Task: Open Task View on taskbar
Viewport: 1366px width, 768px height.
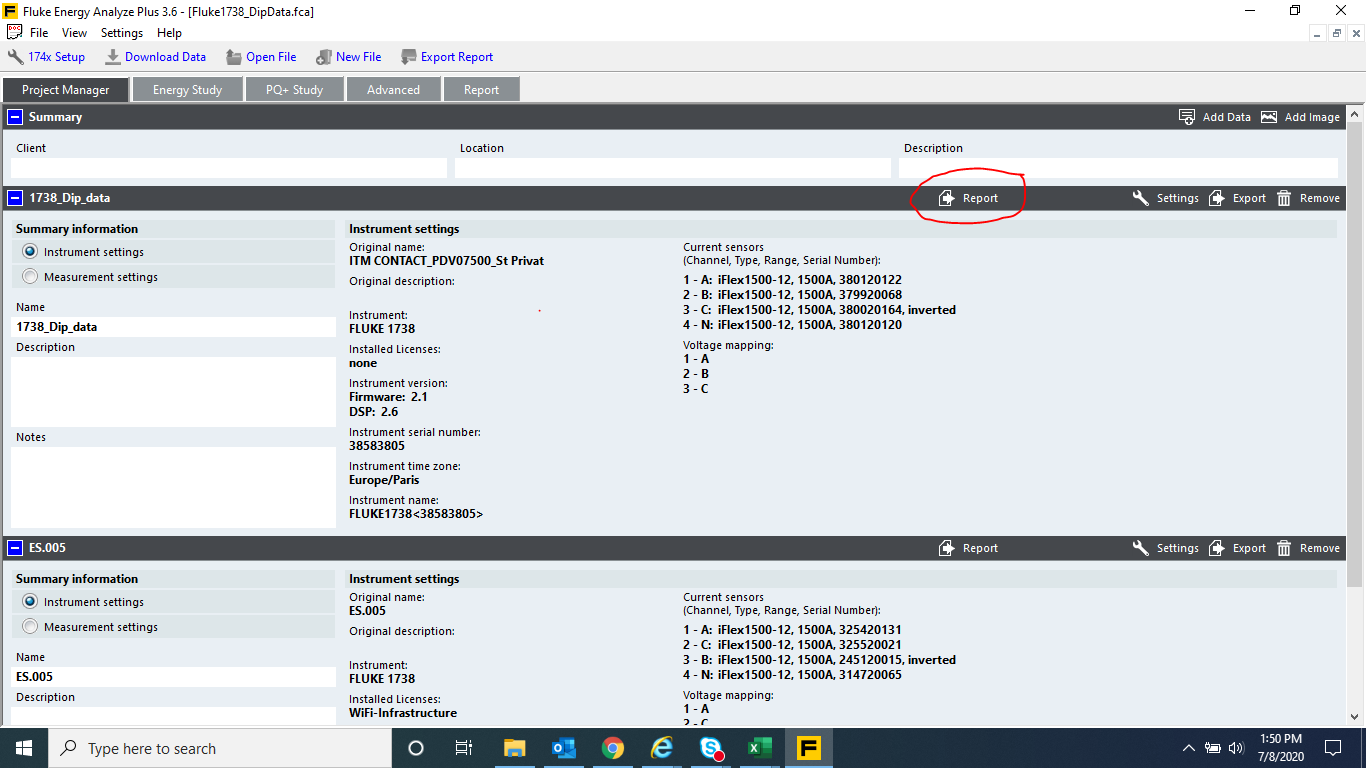Action: tap(464, 748)
